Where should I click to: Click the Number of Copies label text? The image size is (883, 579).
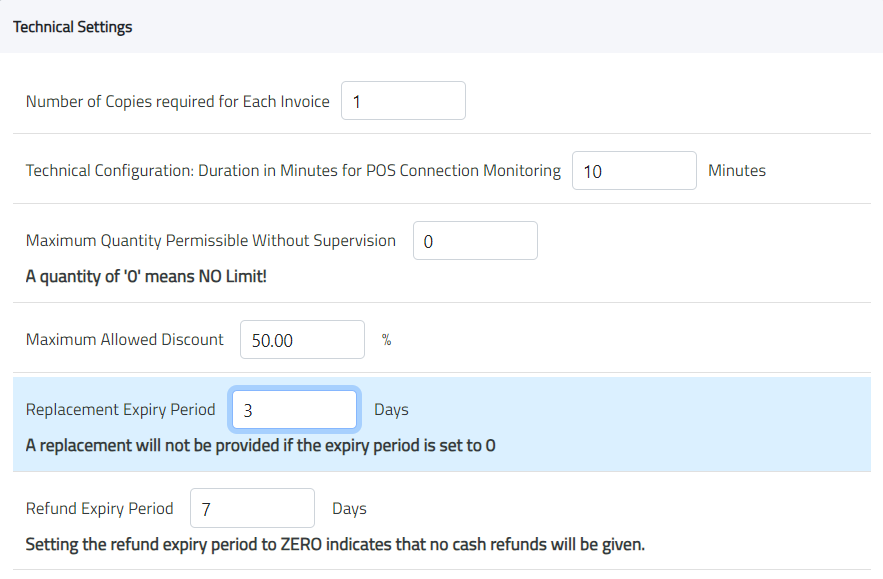tap(178, 101)
